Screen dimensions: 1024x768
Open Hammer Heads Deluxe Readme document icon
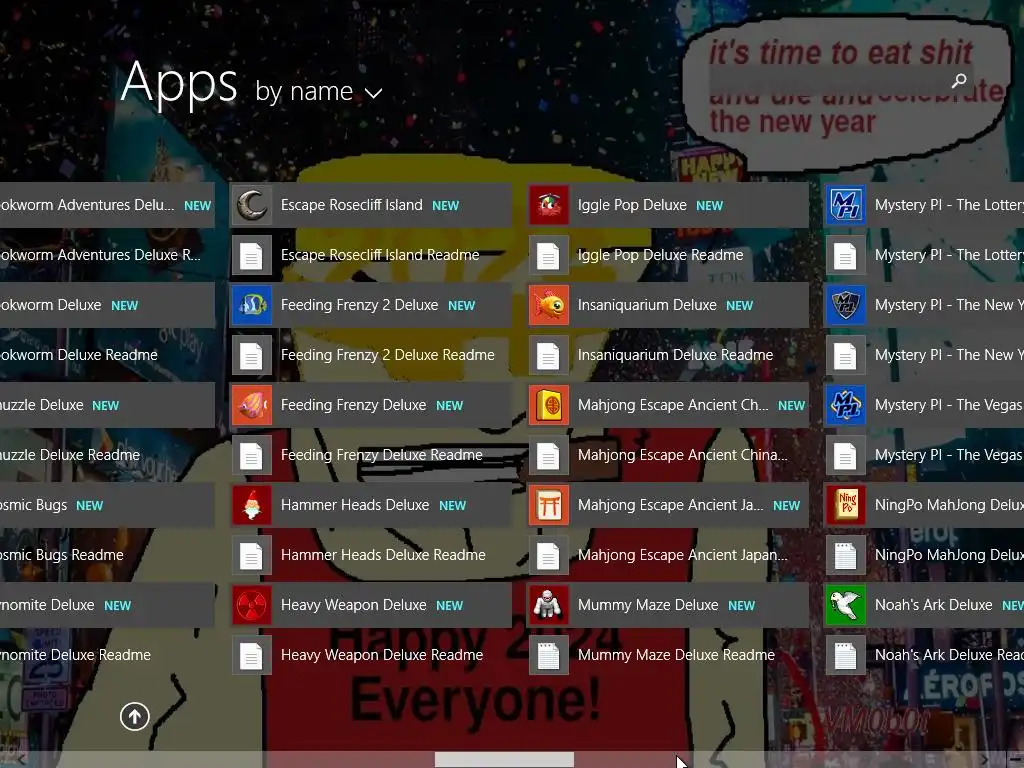pyautogui.click(x=251, y=555)
